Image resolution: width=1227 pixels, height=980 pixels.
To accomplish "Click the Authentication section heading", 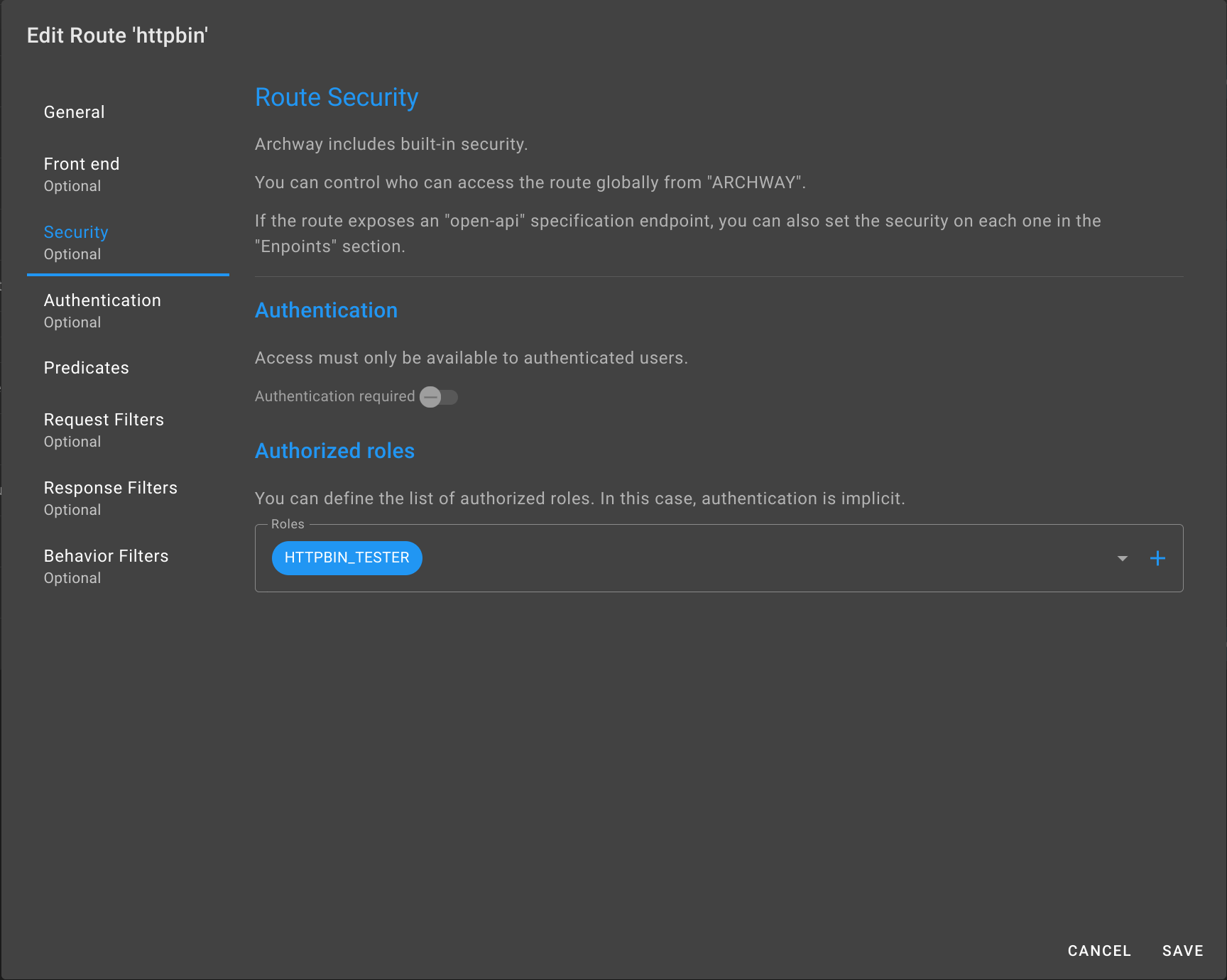I will (x=326, y=310).
